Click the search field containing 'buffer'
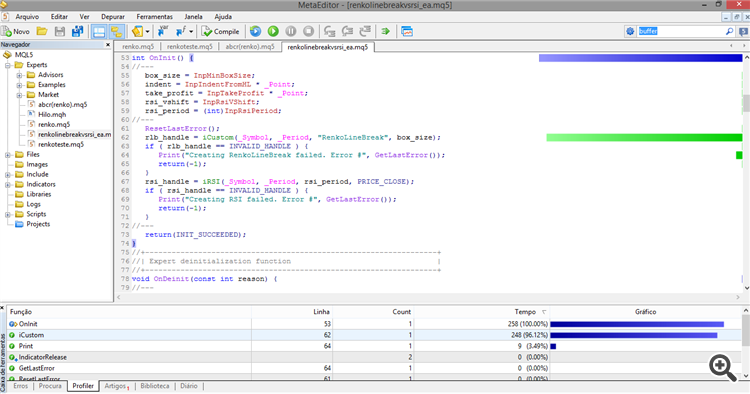 [x=682, y=32]
